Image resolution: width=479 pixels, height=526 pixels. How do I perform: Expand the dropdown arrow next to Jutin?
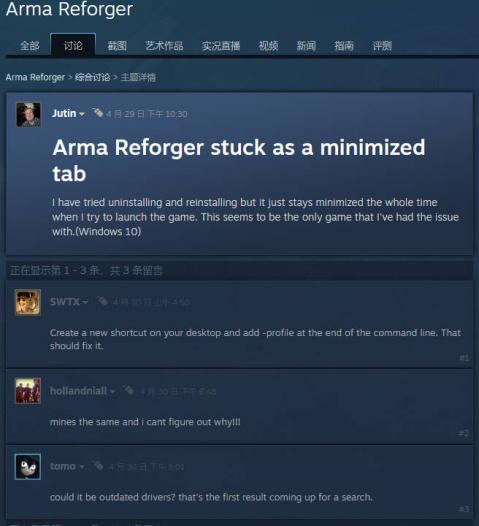click(82, 114)
